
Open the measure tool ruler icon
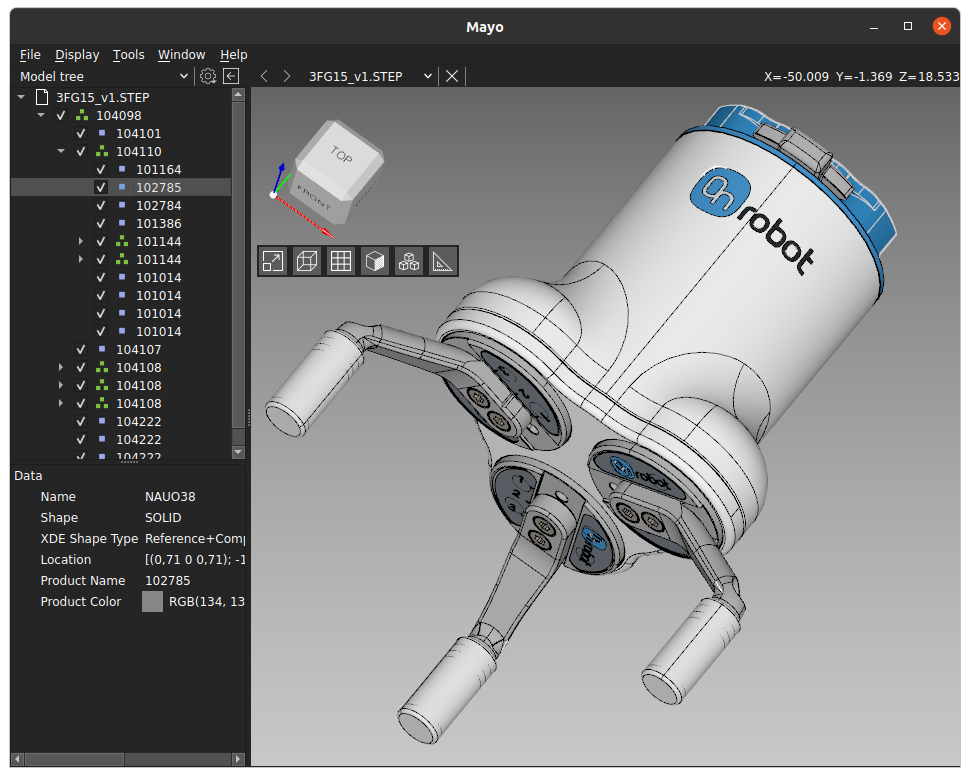click(x=442, y=261)
